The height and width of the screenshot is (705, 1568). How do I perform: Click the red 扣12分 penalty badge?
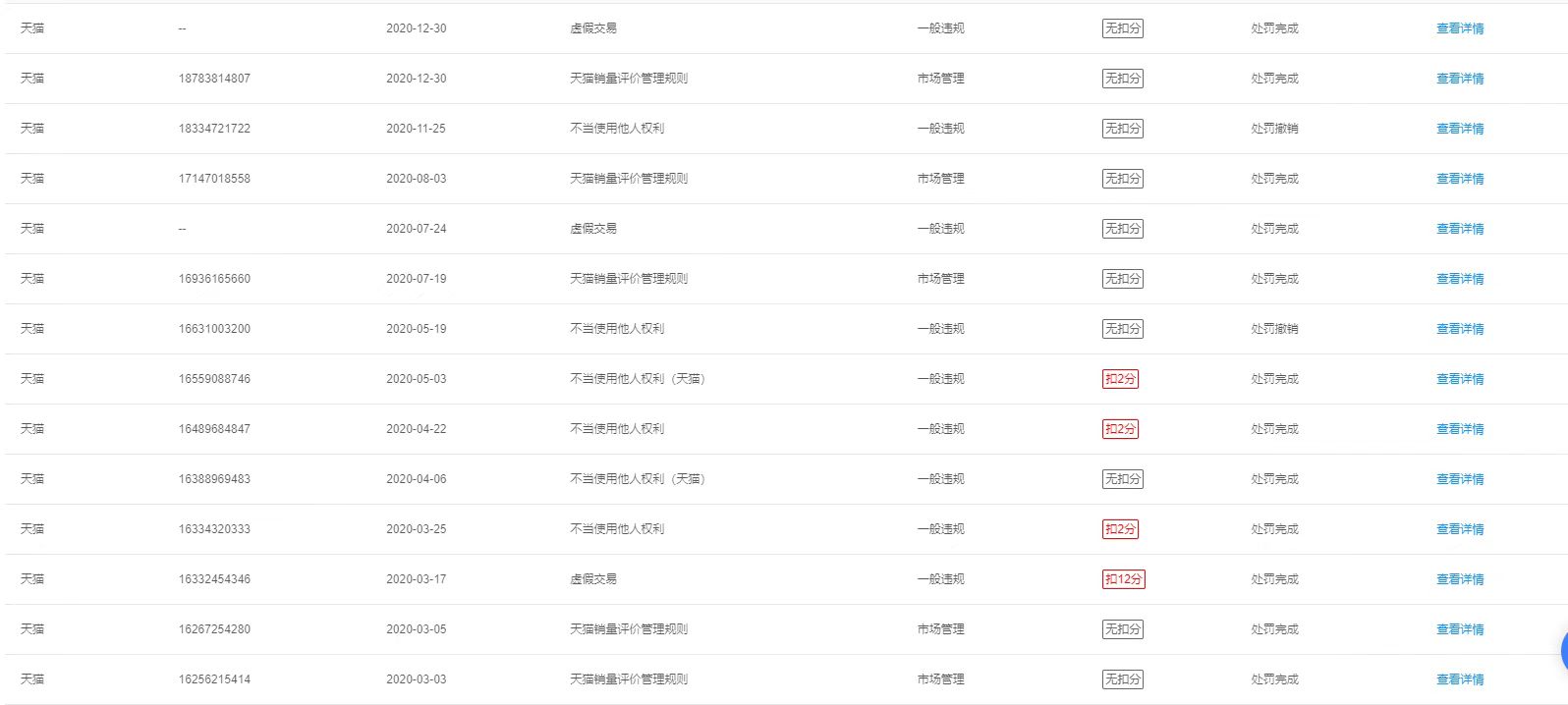1123,579
